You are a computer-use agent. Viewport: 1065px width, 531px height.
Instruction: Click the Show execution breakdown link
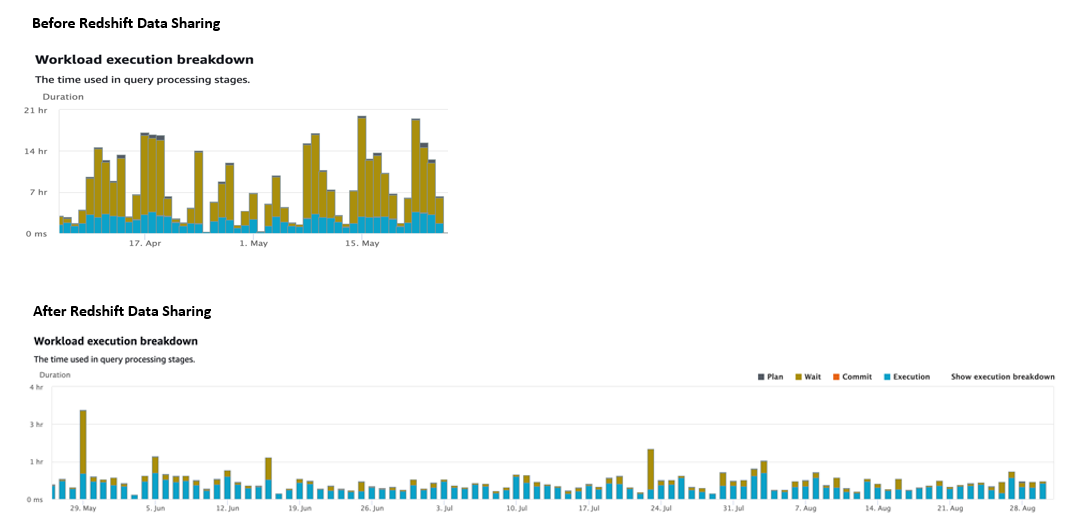1003,376
